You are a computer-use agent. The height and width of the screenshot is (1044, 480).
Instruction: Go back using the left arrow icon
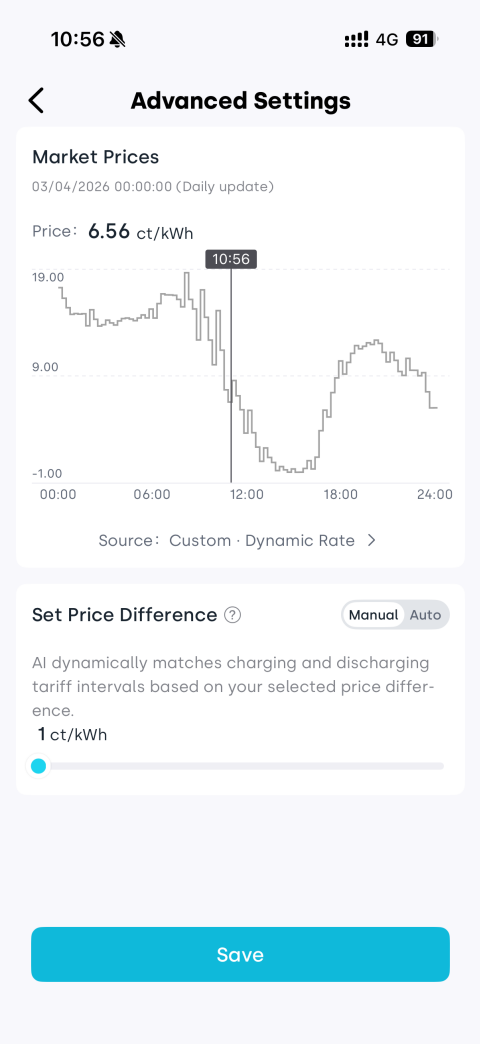(36, 101)
